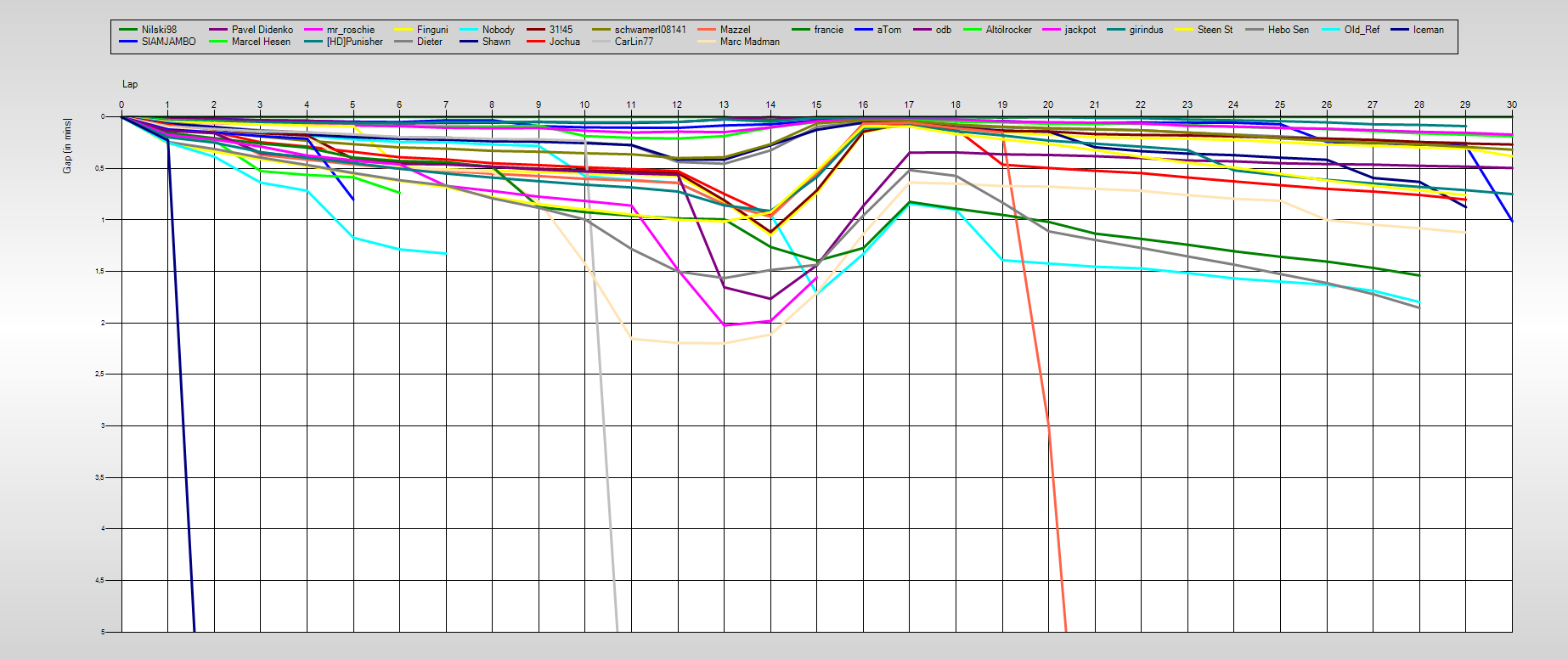Click the Iceman legend label
Image resolution: width=1568 pixels, height=659 pixels.
pyautogui.click(x=1428, y=30)
